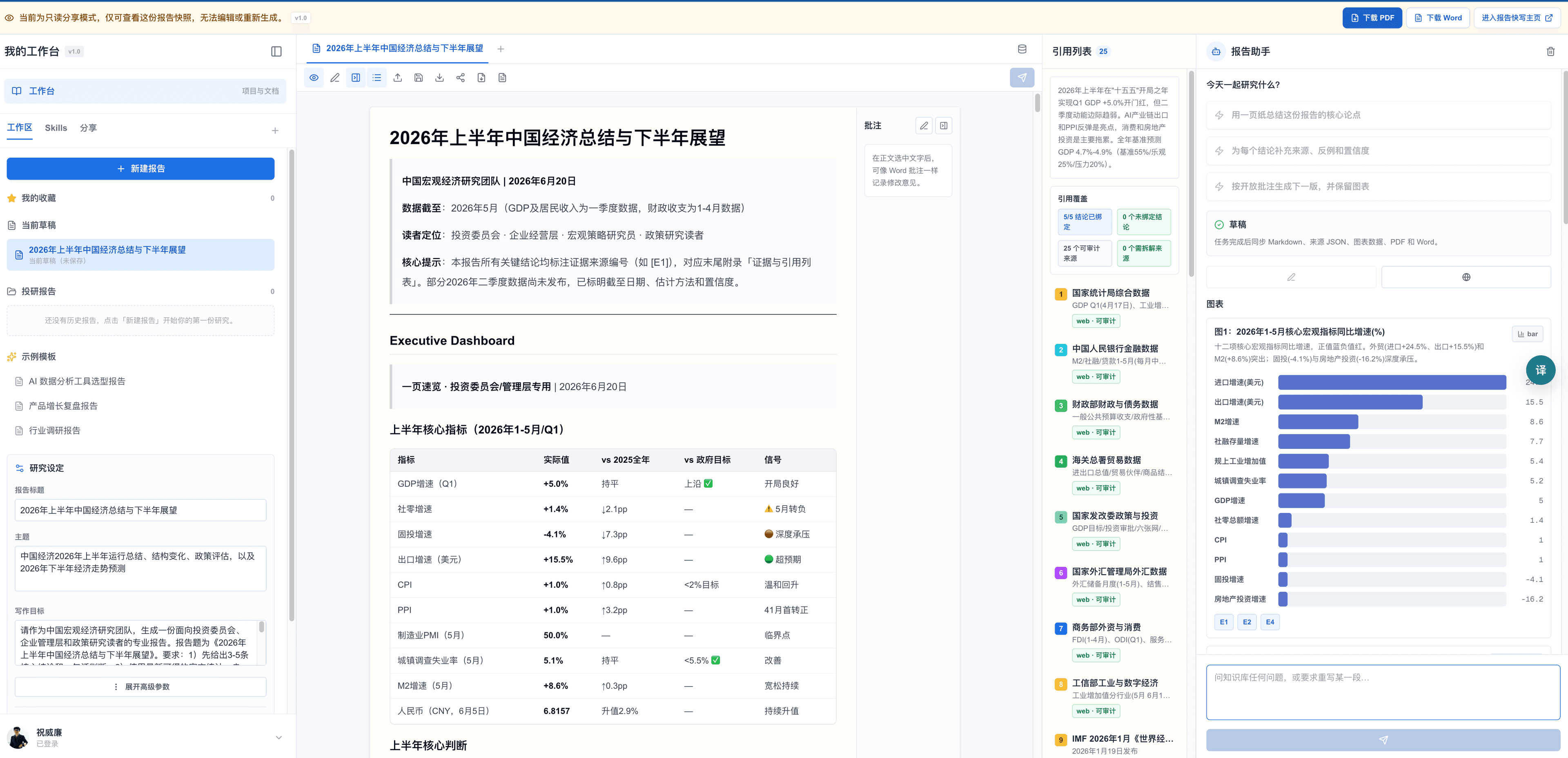Click the globe button below 草稿 card

pyautogui.click(x=1466, y=277)
